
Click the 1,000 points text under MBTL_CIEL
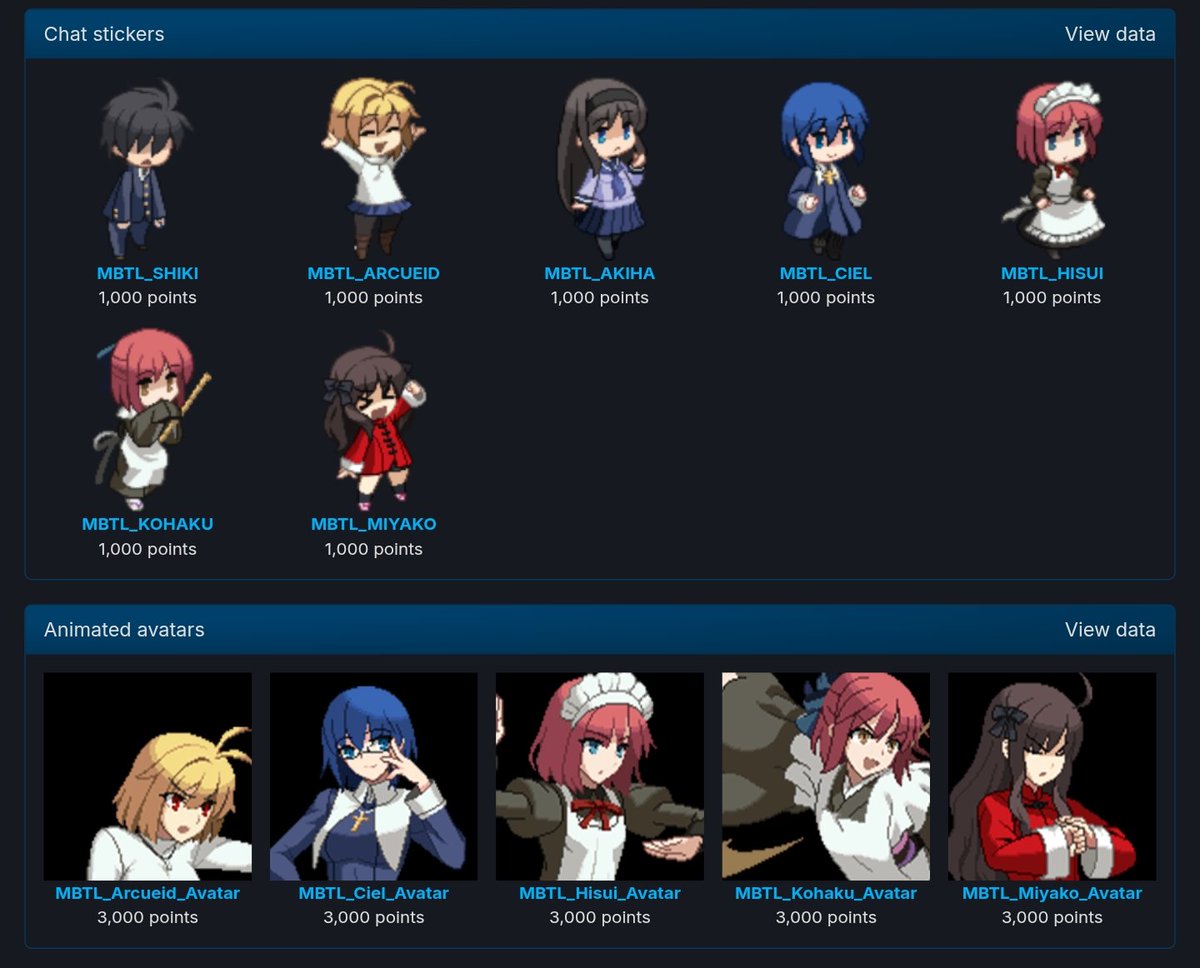coord(826,298)
